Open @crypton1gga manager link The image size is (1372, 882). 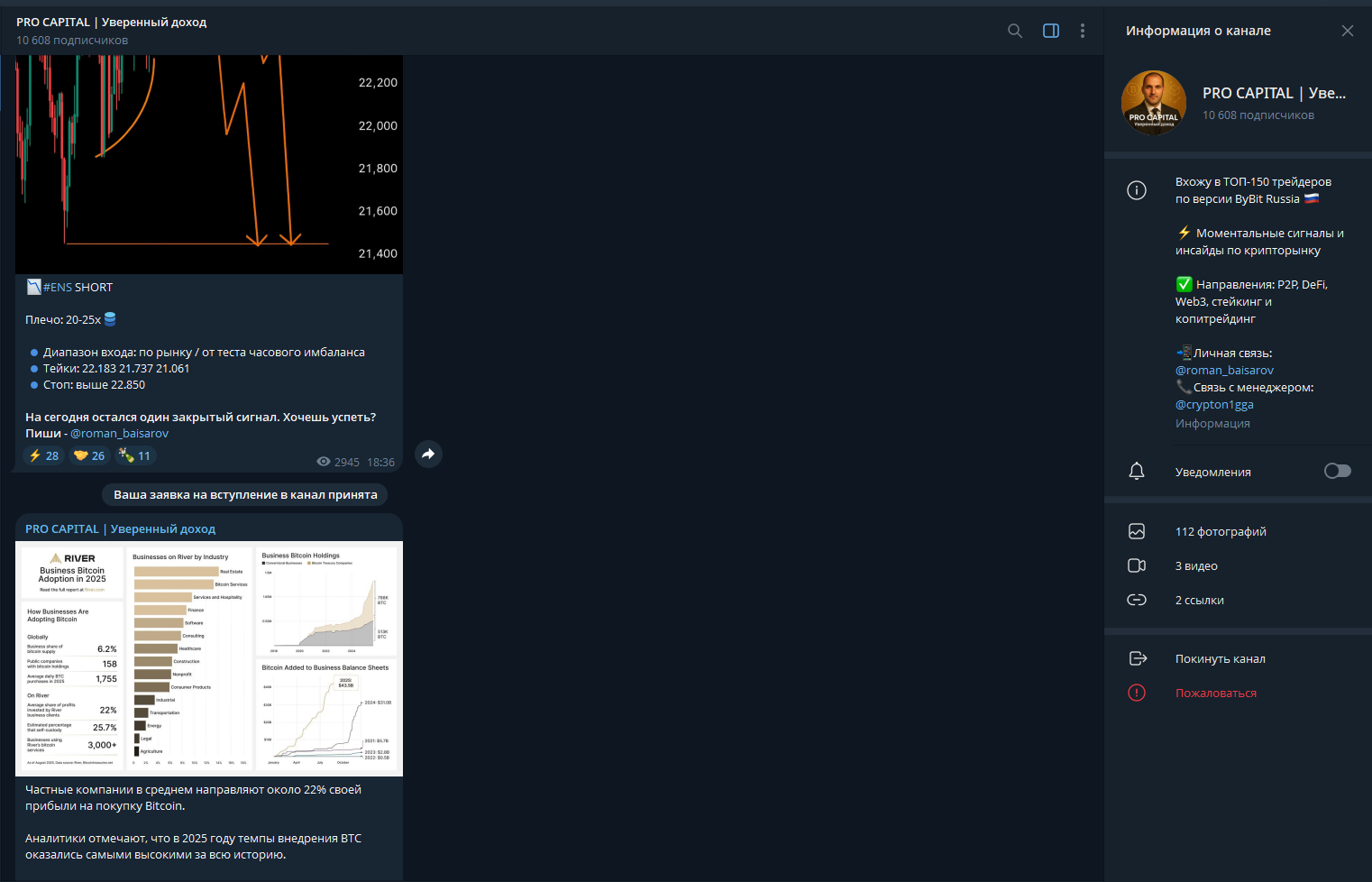point(1214,404)
